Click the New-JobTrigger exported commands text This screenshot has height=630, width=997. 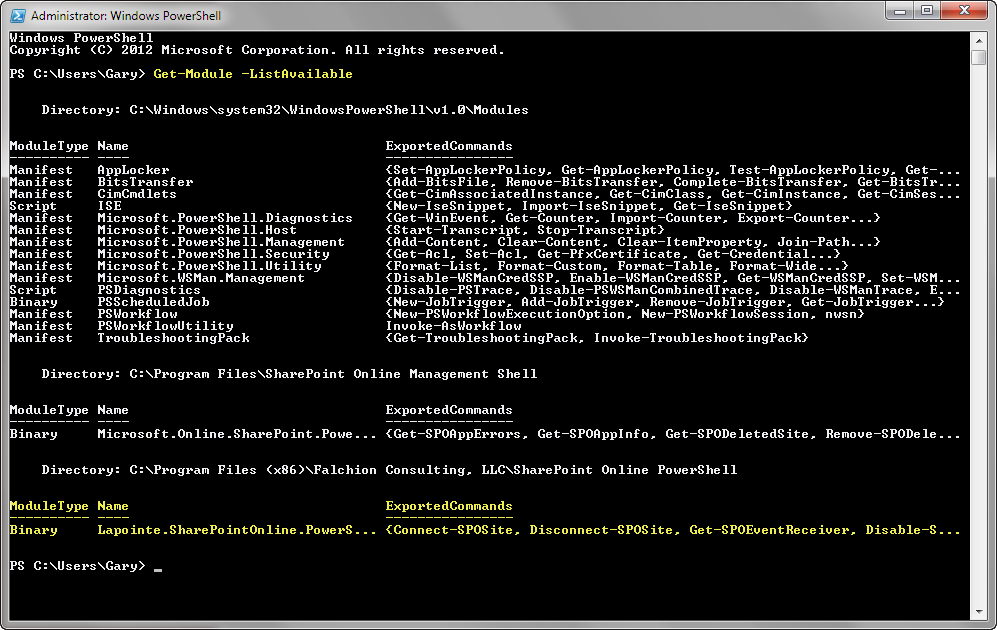[x=665, y=302]
